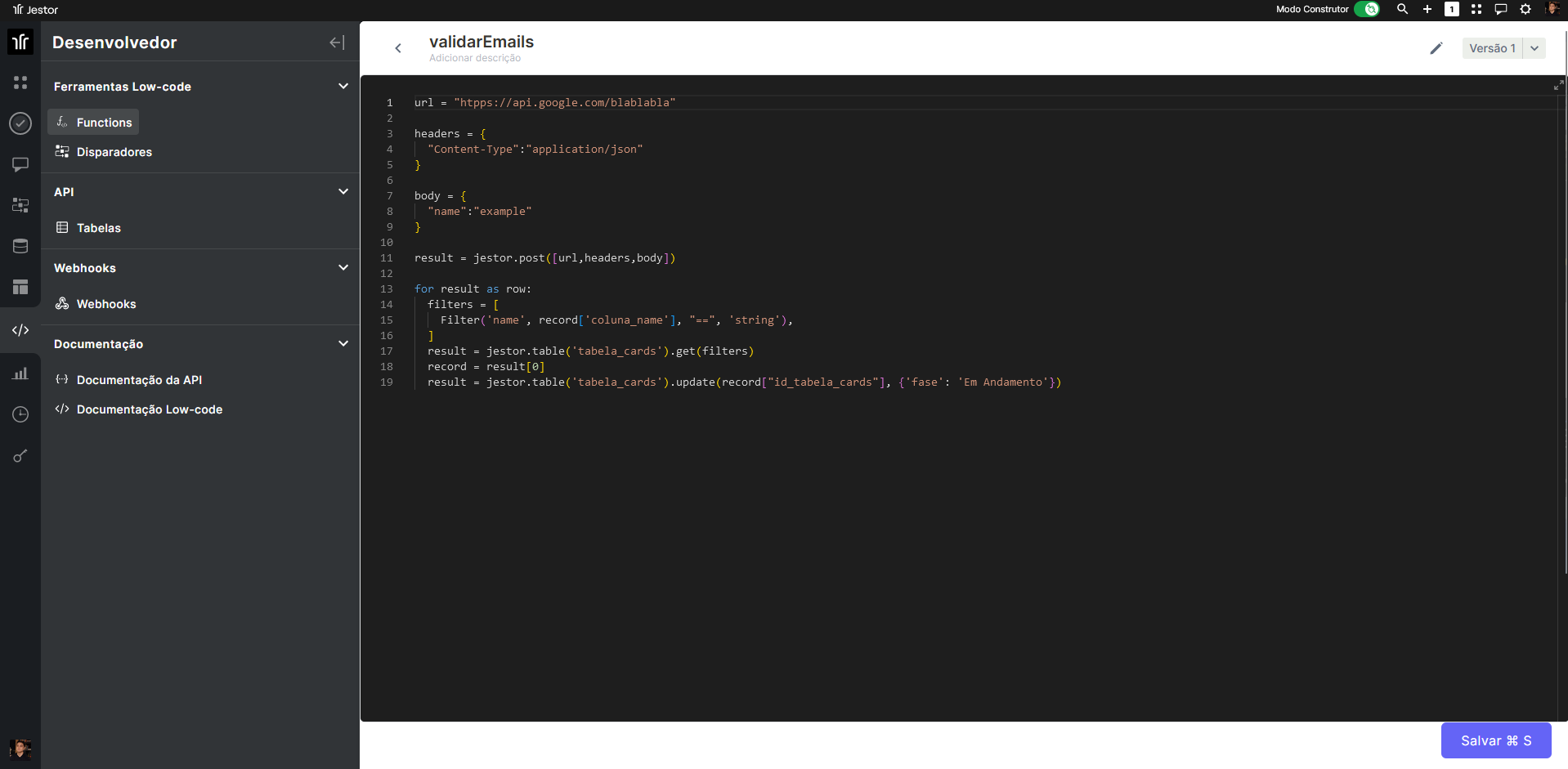Viewport: 1568px width, 769px height.
Task: Click the Jestor brand in the title bar
Action: coord(35,10)
